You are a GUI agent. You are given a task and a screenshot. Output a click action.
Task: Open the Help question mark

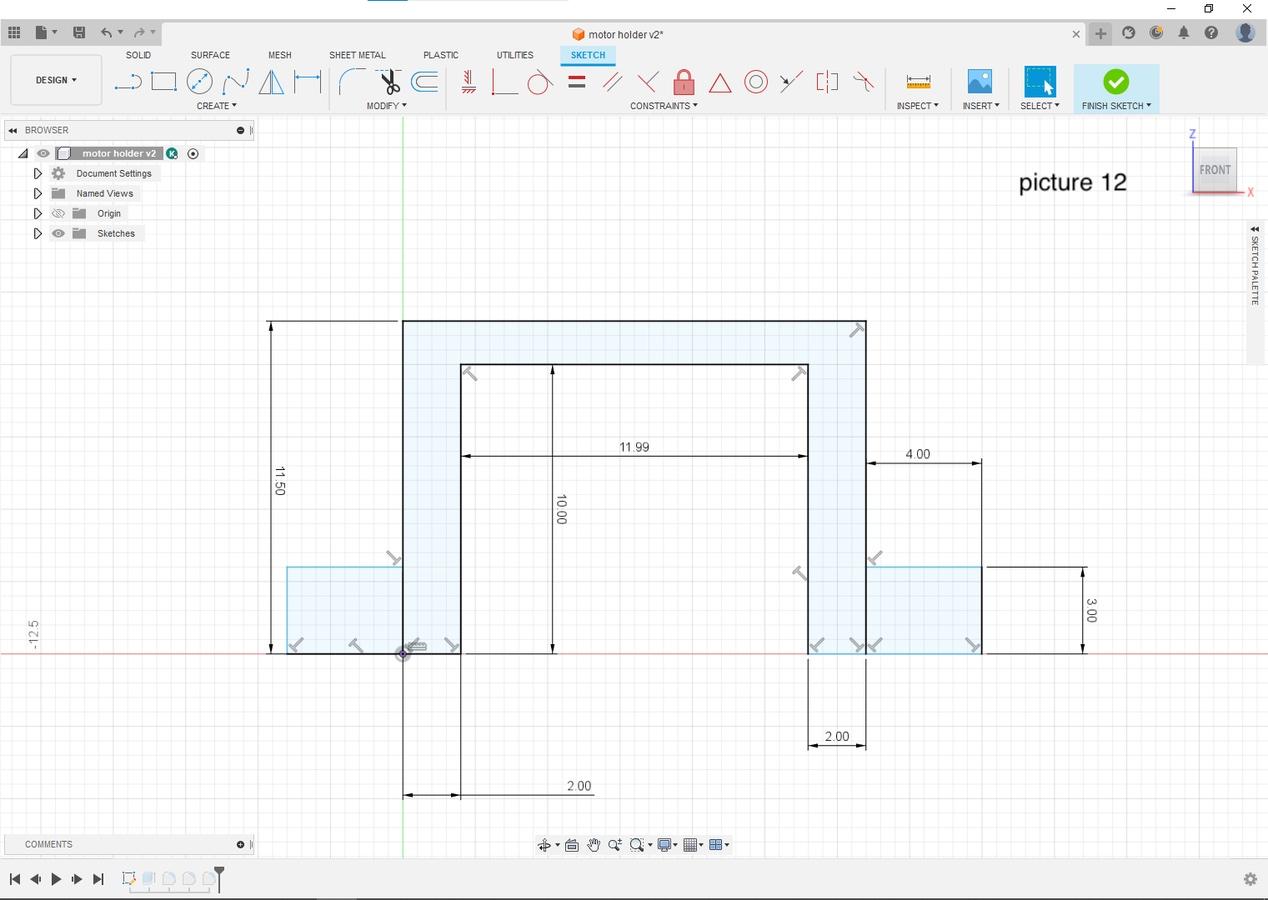point(1211,33)
